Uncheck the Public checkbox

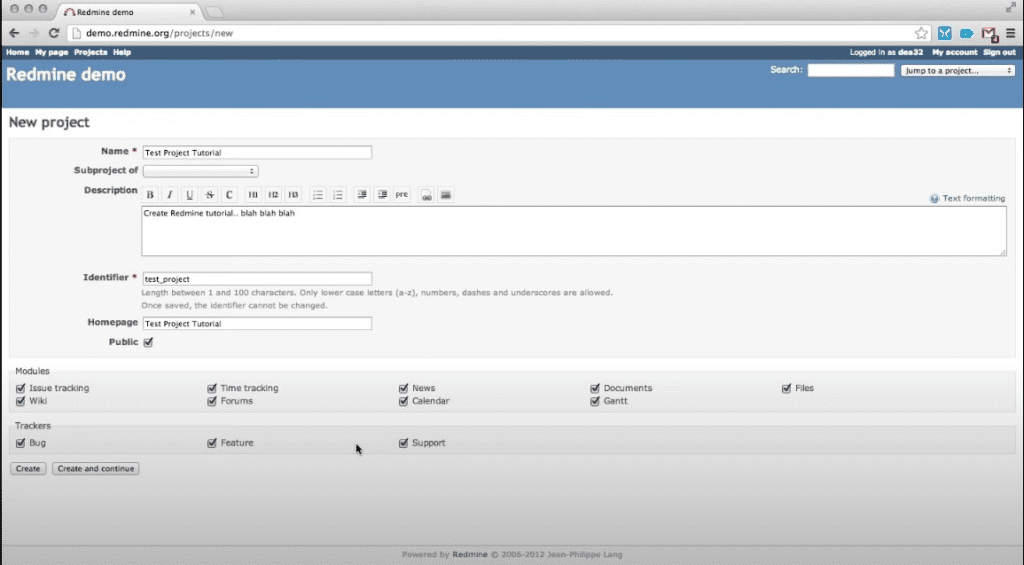148,342
